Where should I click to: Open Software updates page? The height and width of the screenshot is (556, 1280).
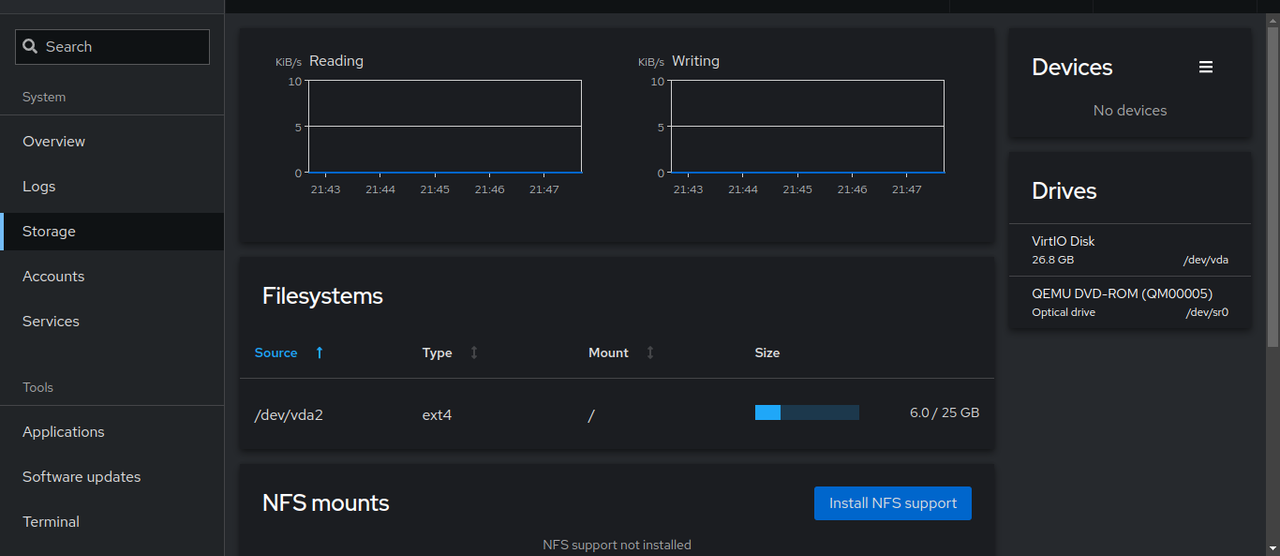pyautogui.click(x=112, y=477)
